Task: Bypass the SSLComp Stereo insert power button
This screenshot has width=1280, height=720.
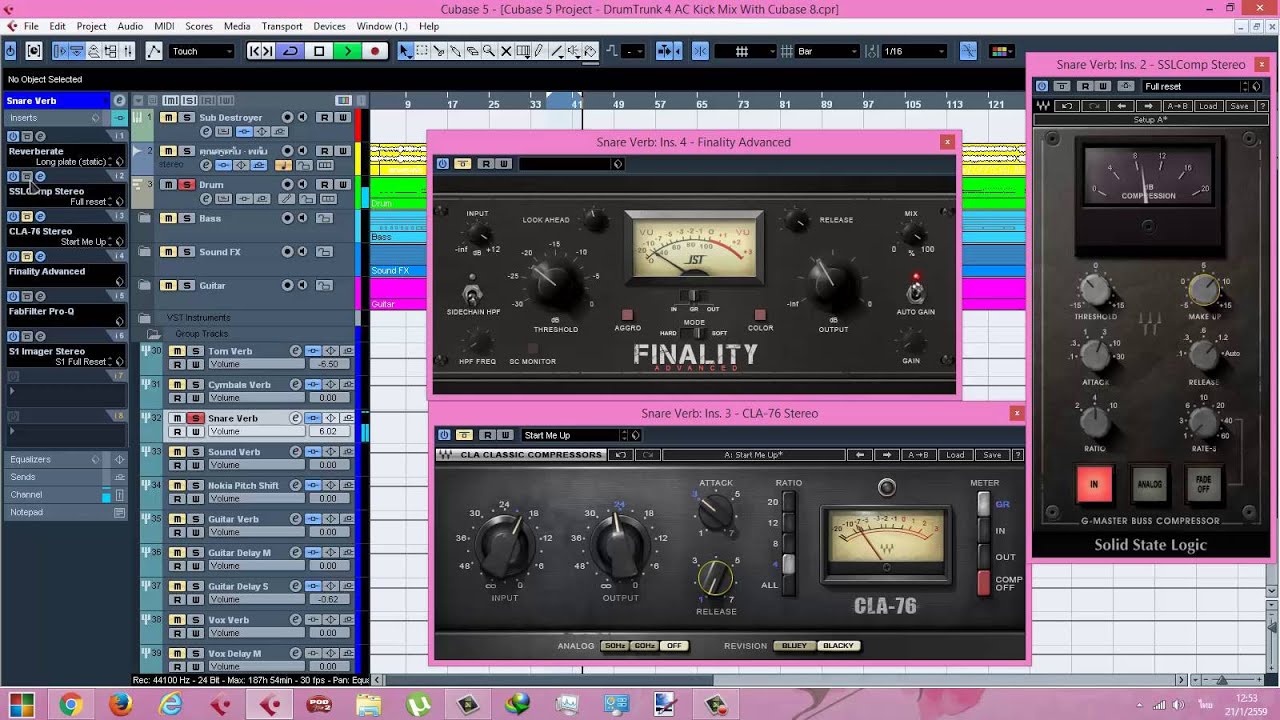Action: point(12,176)
